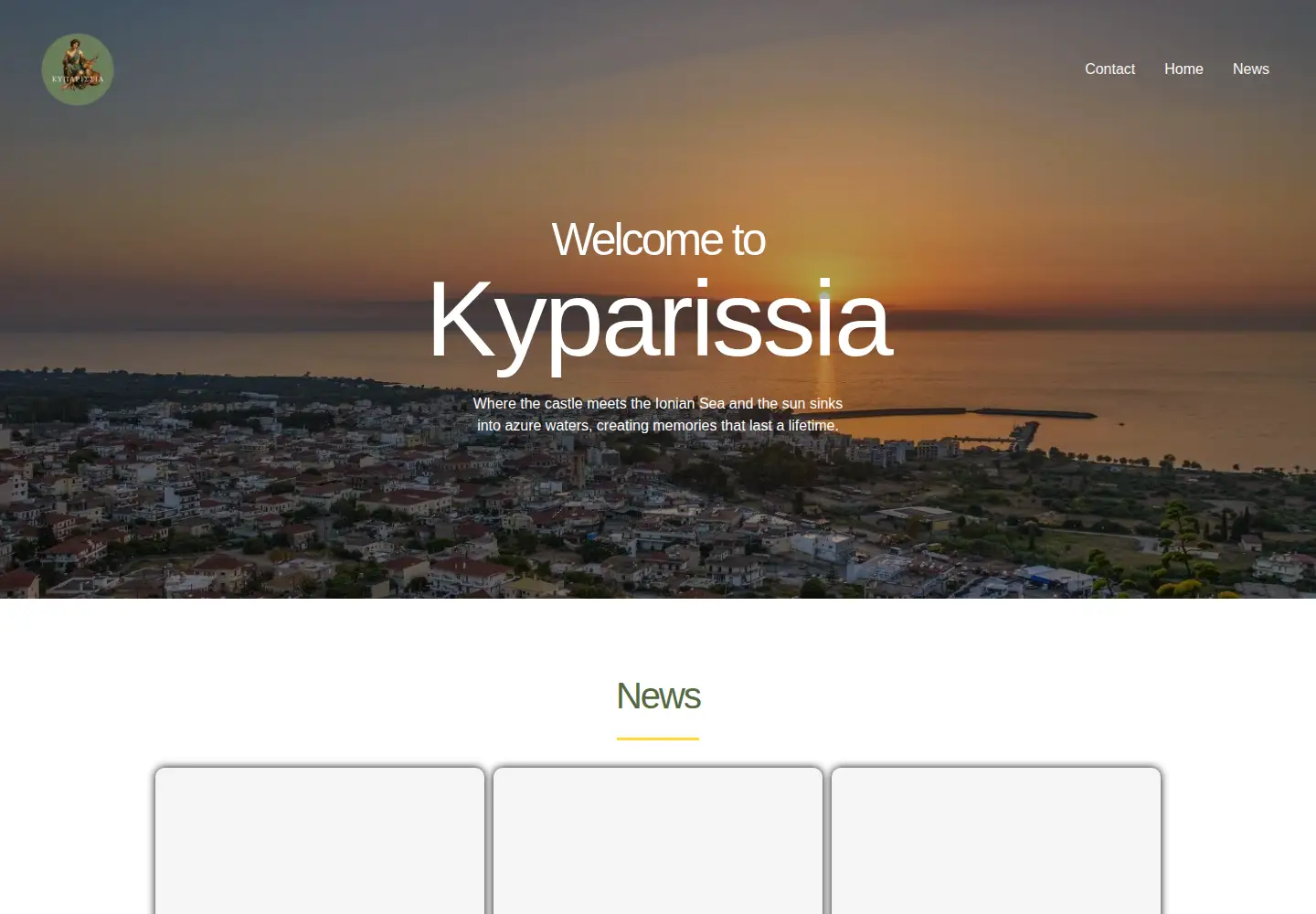Open the middle news card

(x=658, y=841)
